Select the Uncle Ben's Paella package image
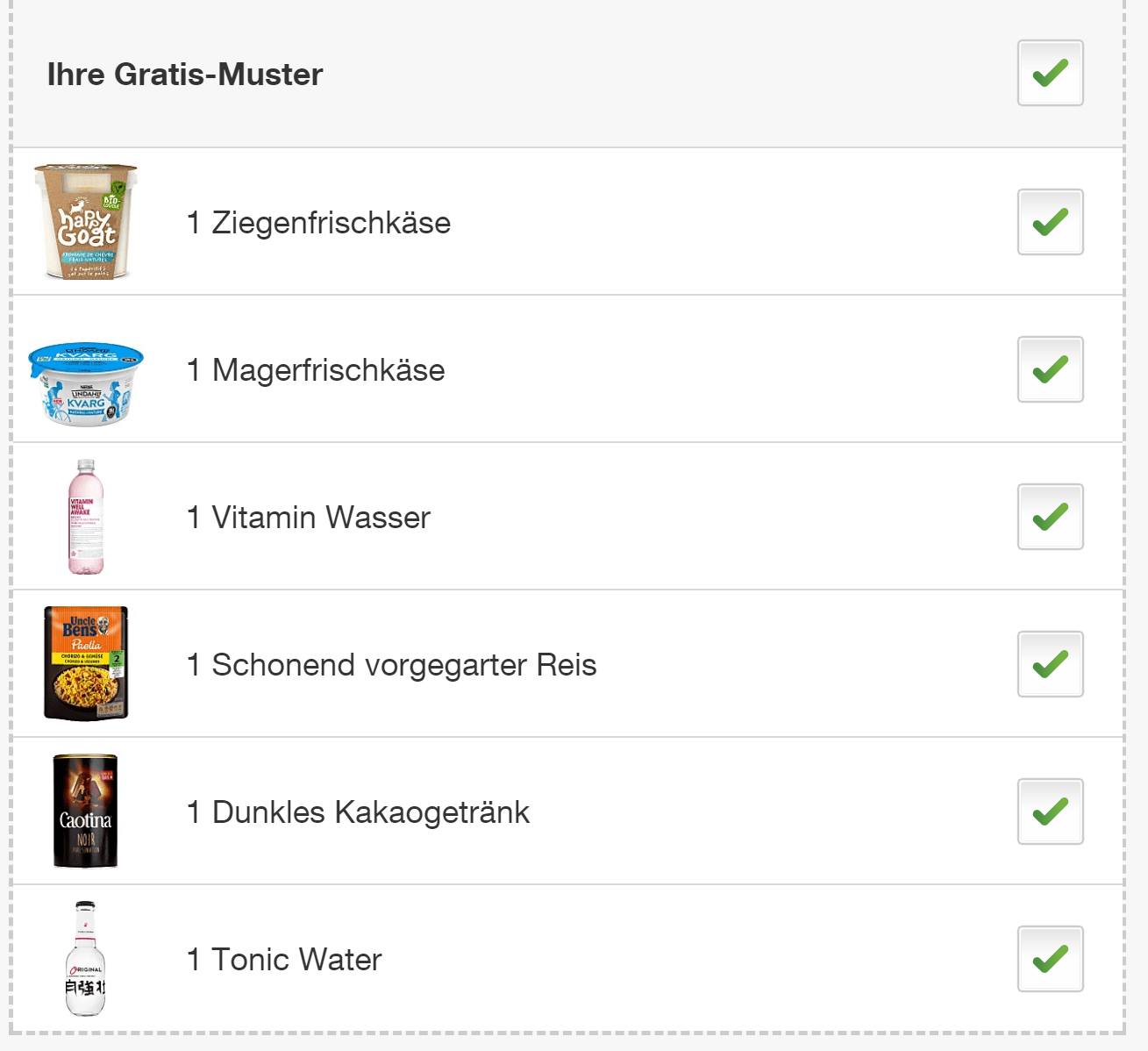Image resolution: width=1148 pixels, height=1051 pixels. 86,663
